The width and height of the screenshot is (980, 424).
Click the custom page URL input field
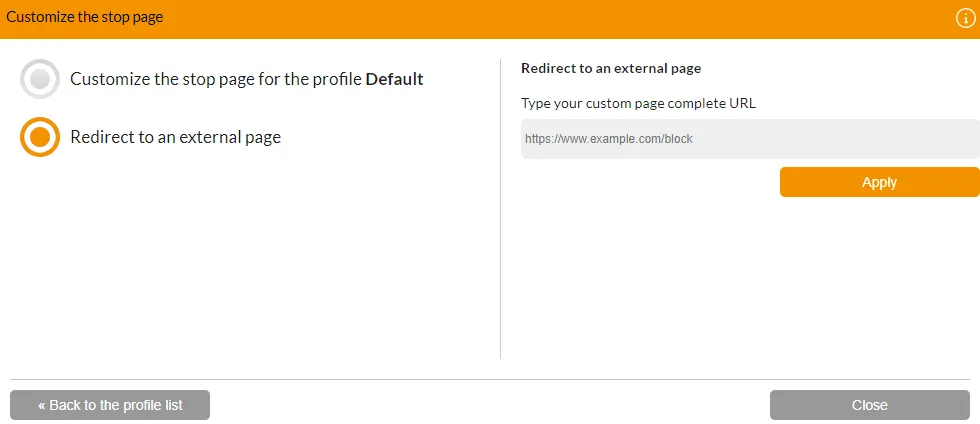pyautogui.click(x=750, y=139)
